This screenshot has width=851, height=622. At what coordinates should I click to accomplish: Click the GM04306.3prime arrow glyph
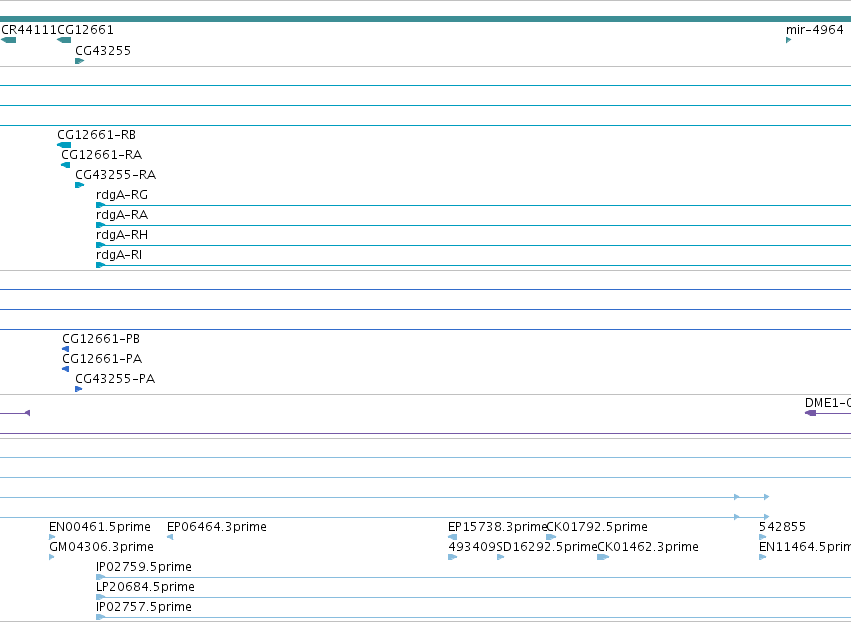click(x=52, y=557)
